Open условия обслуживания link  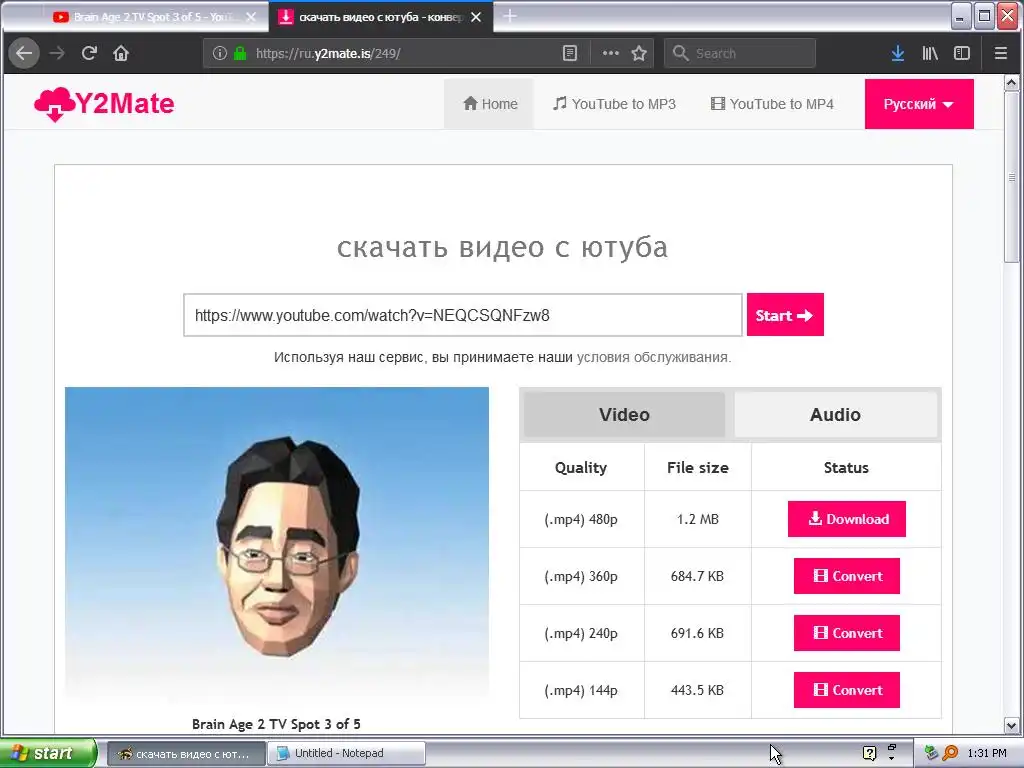pyautogui.click(x=652, y=357)
